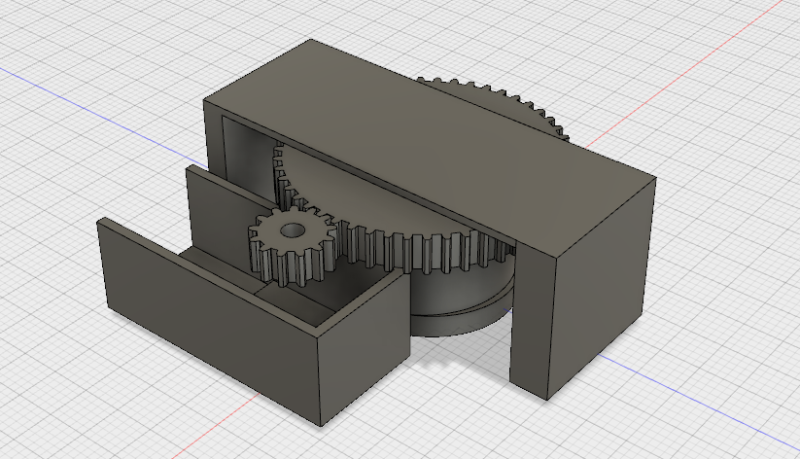Click the right end face of the housing

click(x=604, y=280)
